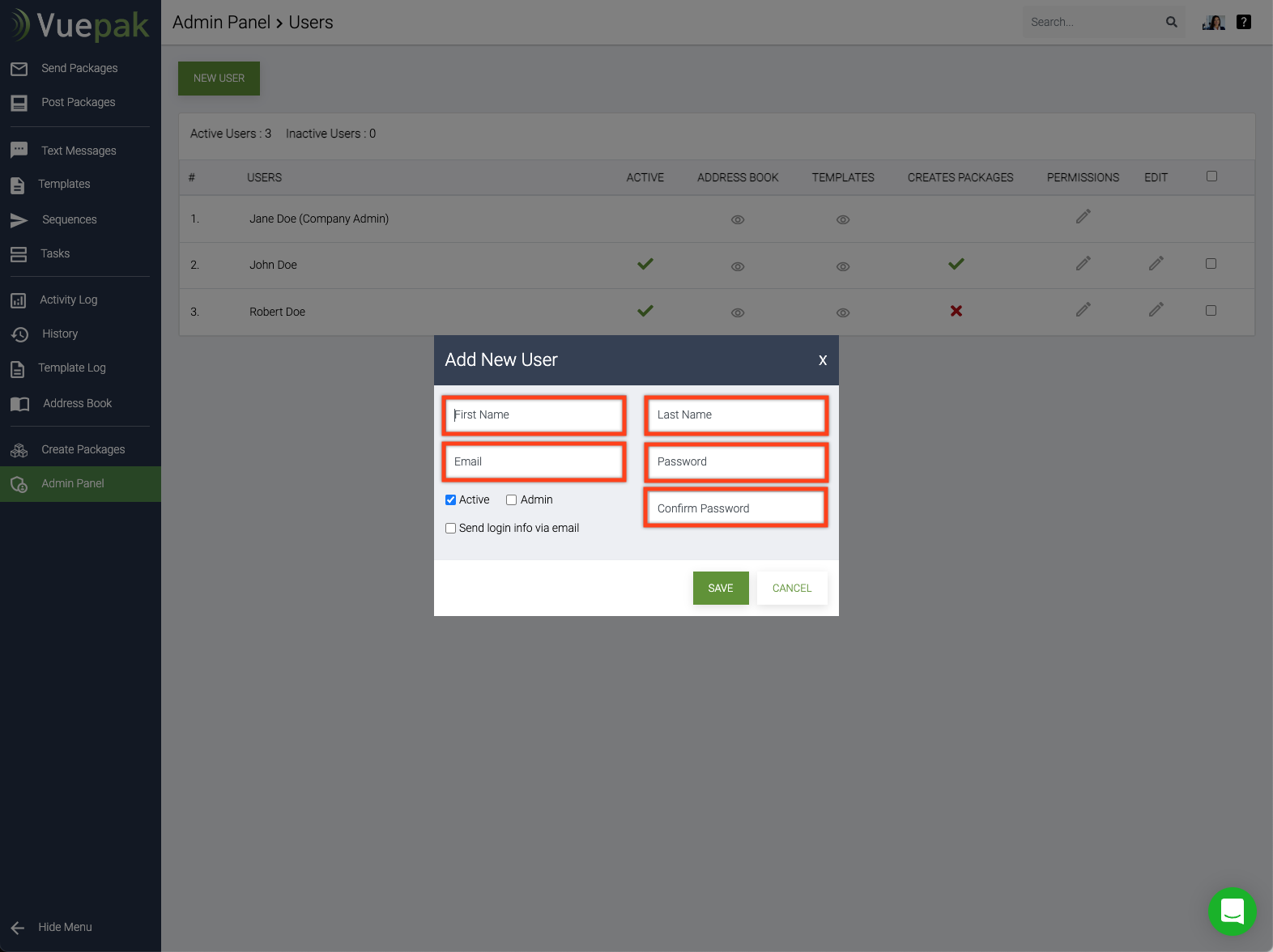View Jane Doe's address book eye icon

pos(738,219)
